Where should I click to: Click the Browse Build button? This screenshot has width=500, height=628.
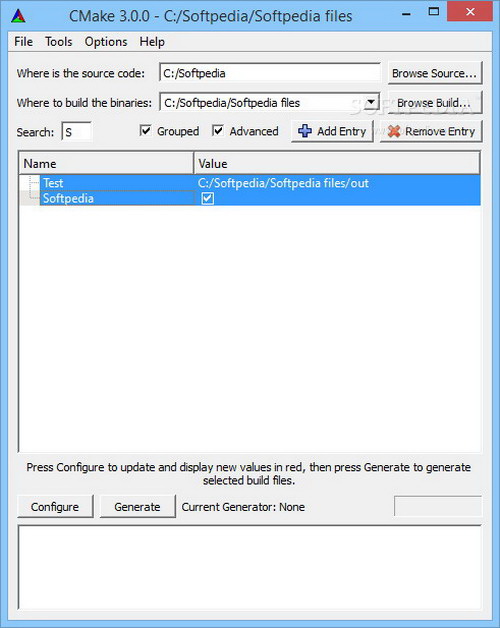(435, 103)
